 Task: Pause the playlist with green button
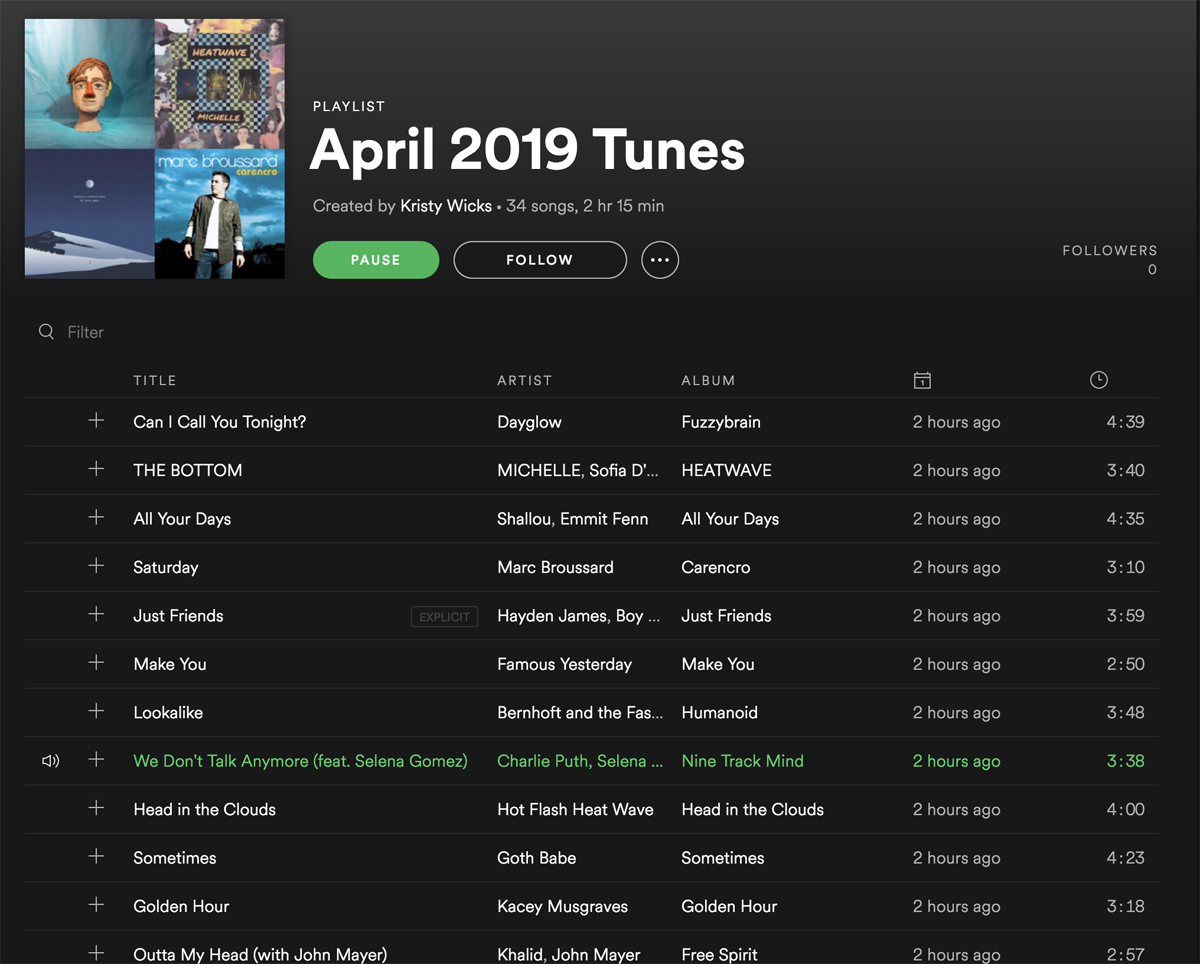click(x=375, y=260)
